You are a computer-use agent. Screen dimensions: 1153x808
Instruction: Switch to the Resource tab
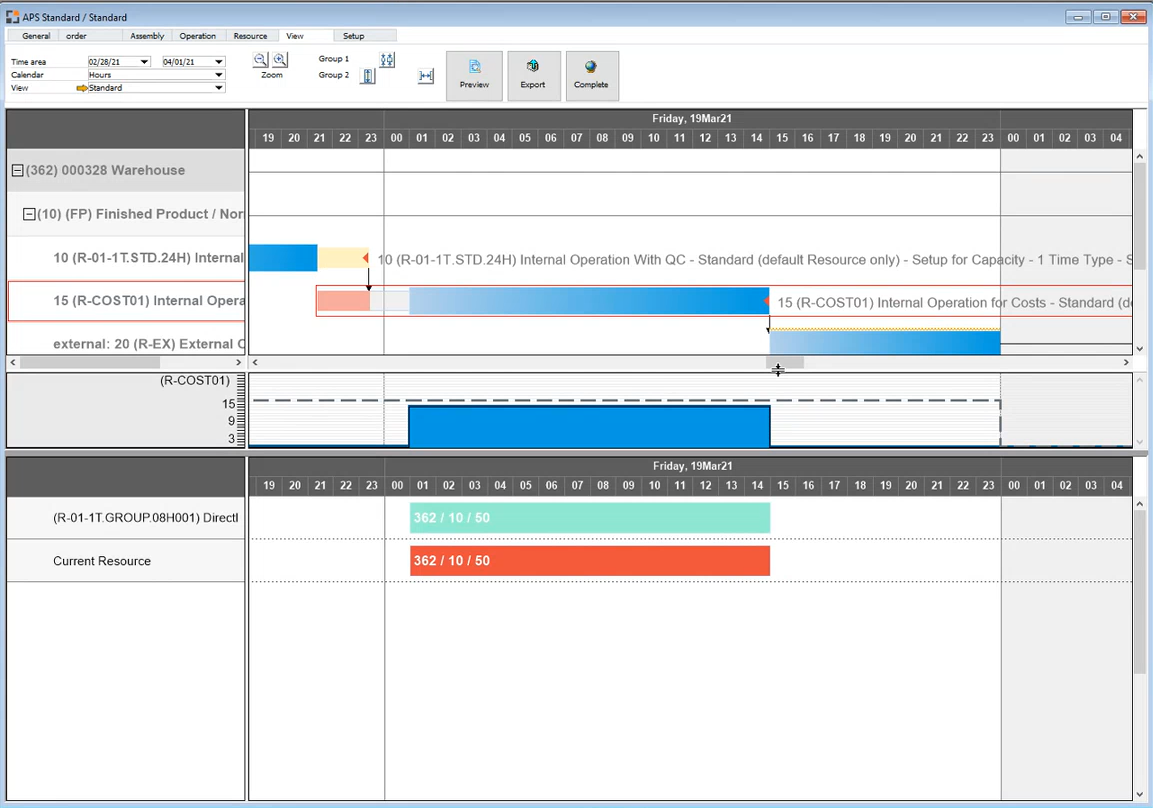pos(251,35)
